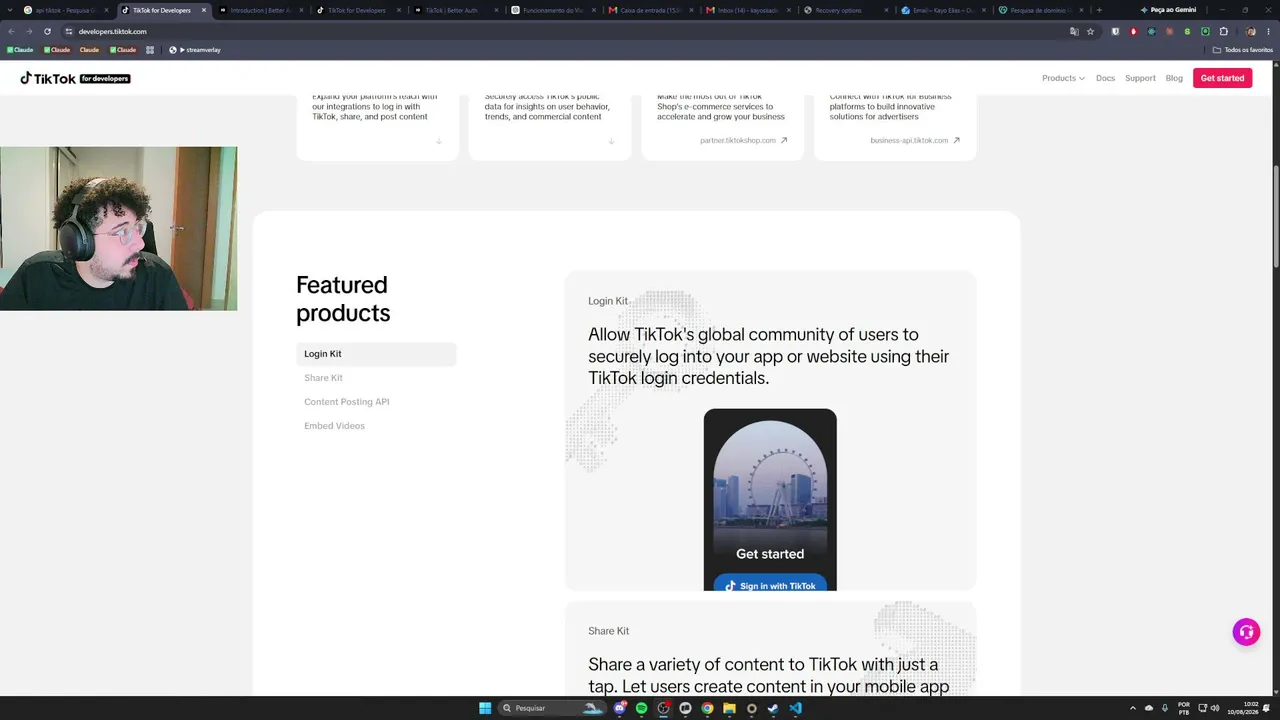The height and width of the screenshot is (720, 1280).
Task: Launch Discord from the taskbar
Action: click(620, 708)
